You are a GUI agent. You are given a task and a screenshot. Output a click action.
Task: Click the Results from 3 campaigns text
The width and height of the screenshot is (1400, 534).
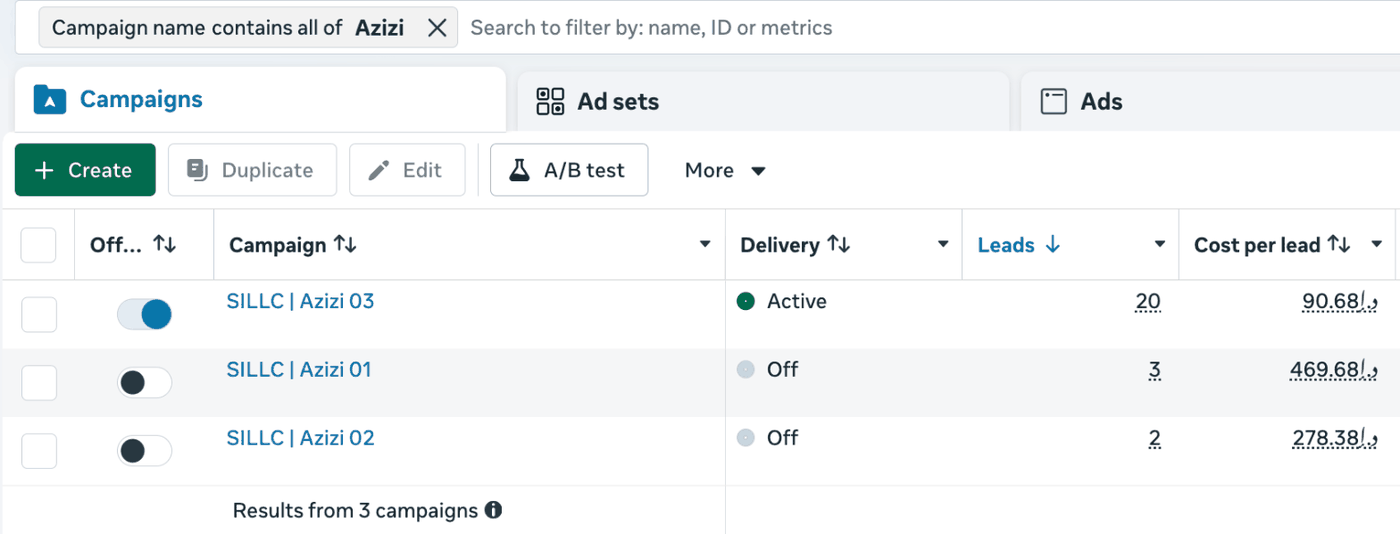coord(355,510)
